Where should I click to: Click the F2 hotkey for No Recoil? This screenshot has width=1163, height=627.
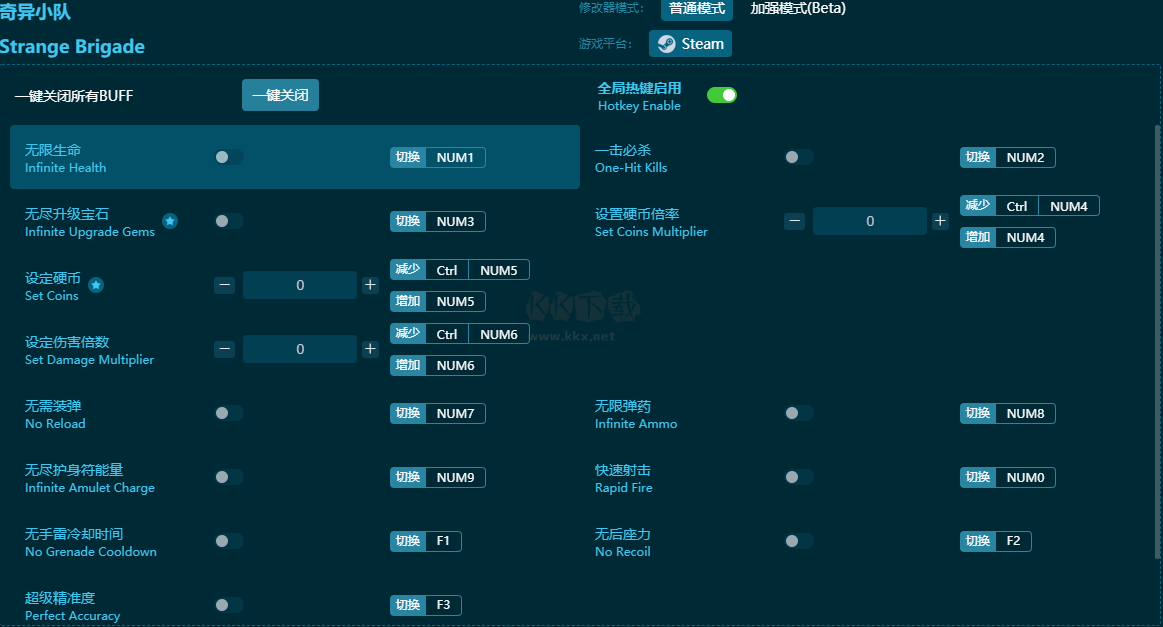coord(995,541)
